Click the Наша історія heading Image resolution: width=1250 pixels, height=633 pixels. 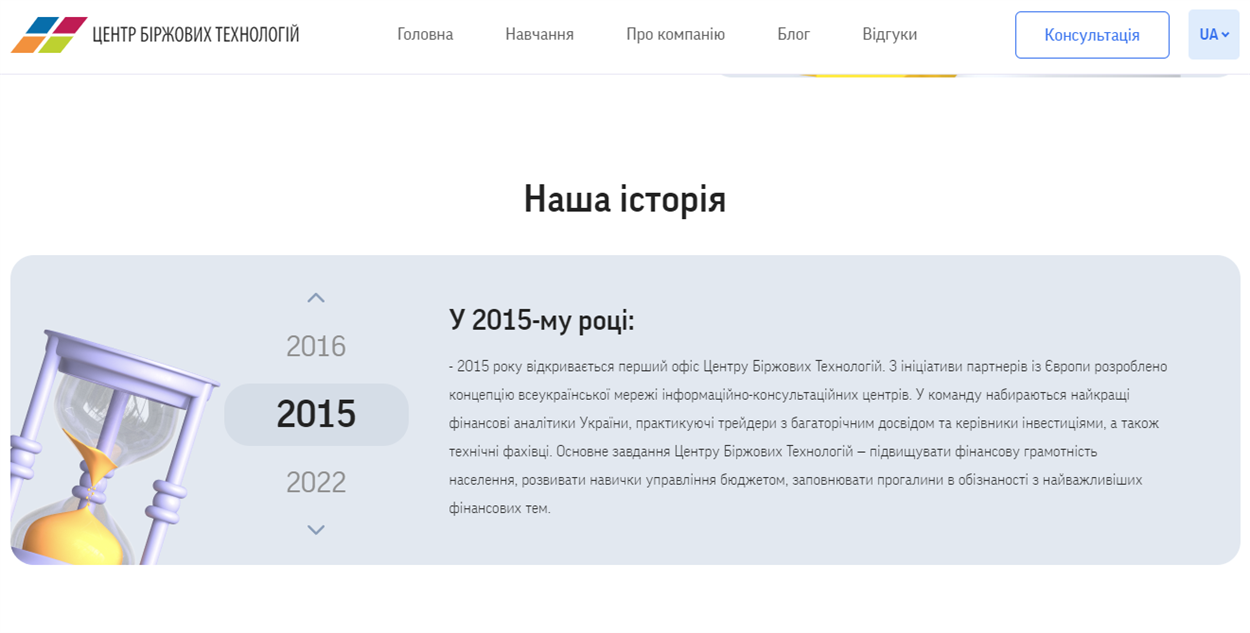[625, 199]
